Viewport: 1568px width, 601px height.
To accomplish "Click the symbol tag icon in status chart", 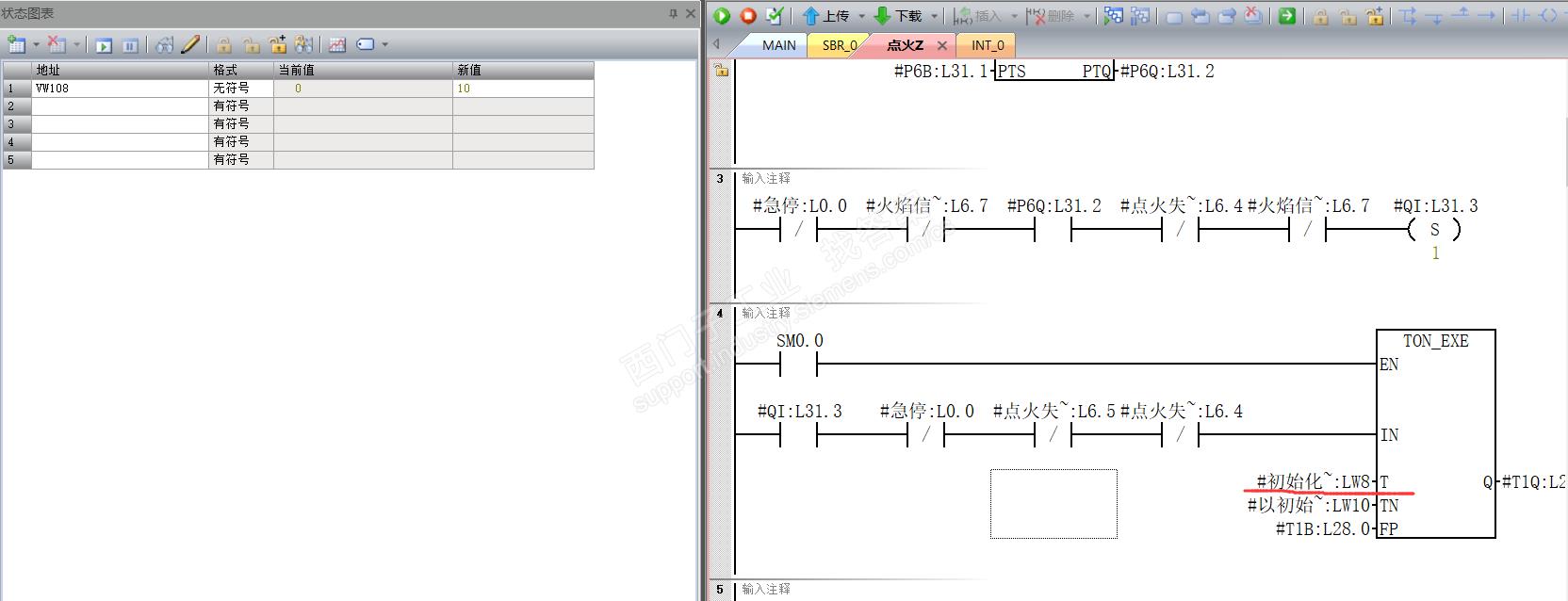I will pyautogui.click(x=366, y=44).
